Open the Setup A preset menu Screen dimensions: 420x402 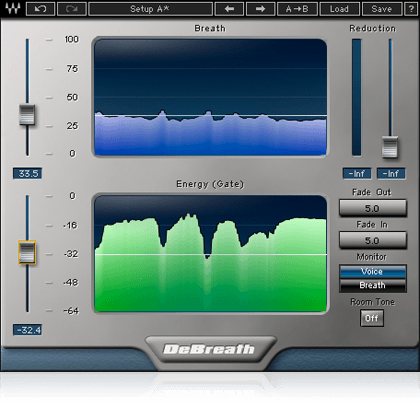pyautogui.click(x=150, y=9)
